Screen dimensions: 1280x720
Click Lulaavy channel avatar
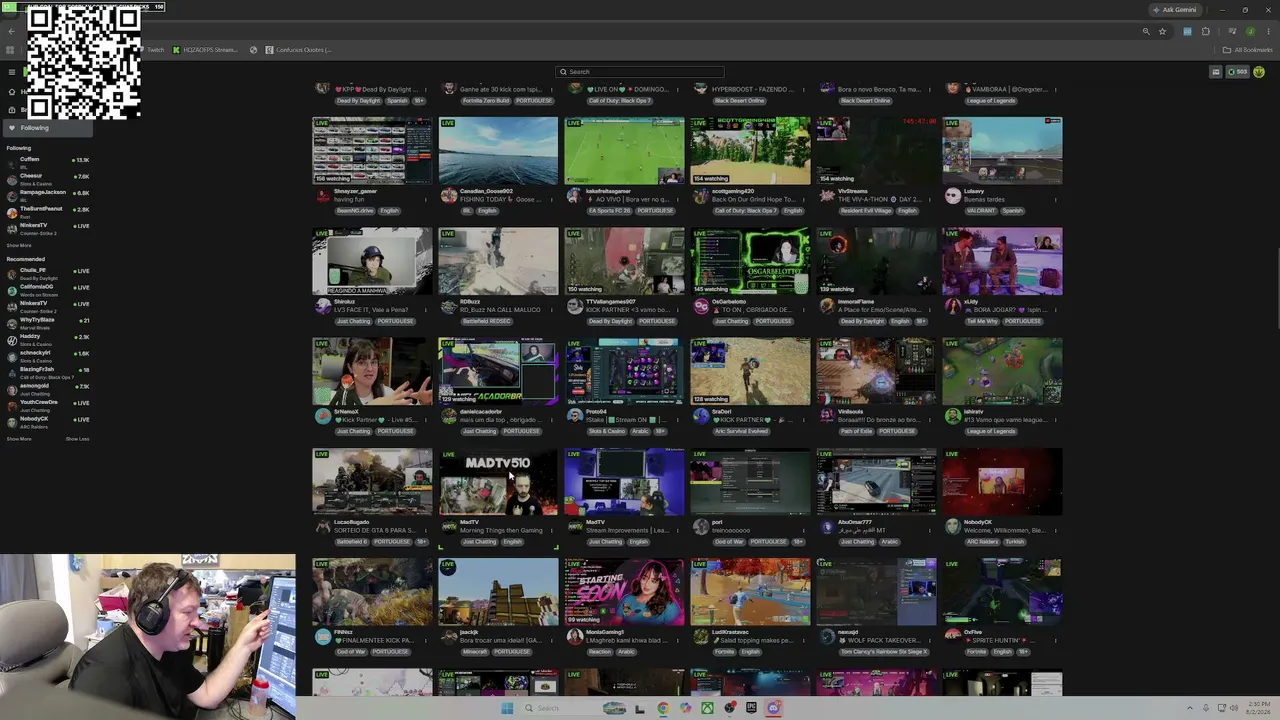pos(952,195)
